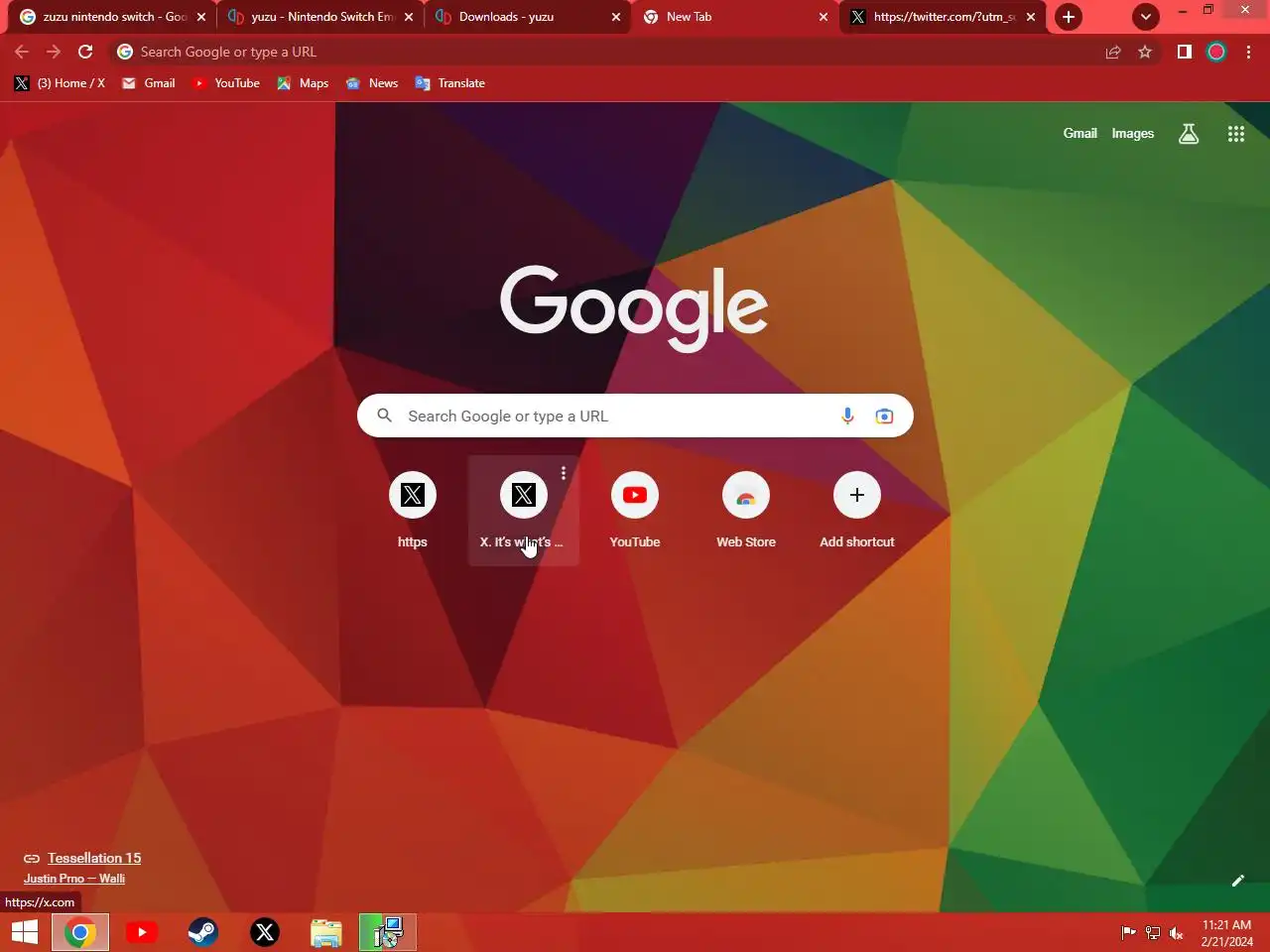
Task: Open the clock showing 11:21 AM
Action: pos(1227,932)
